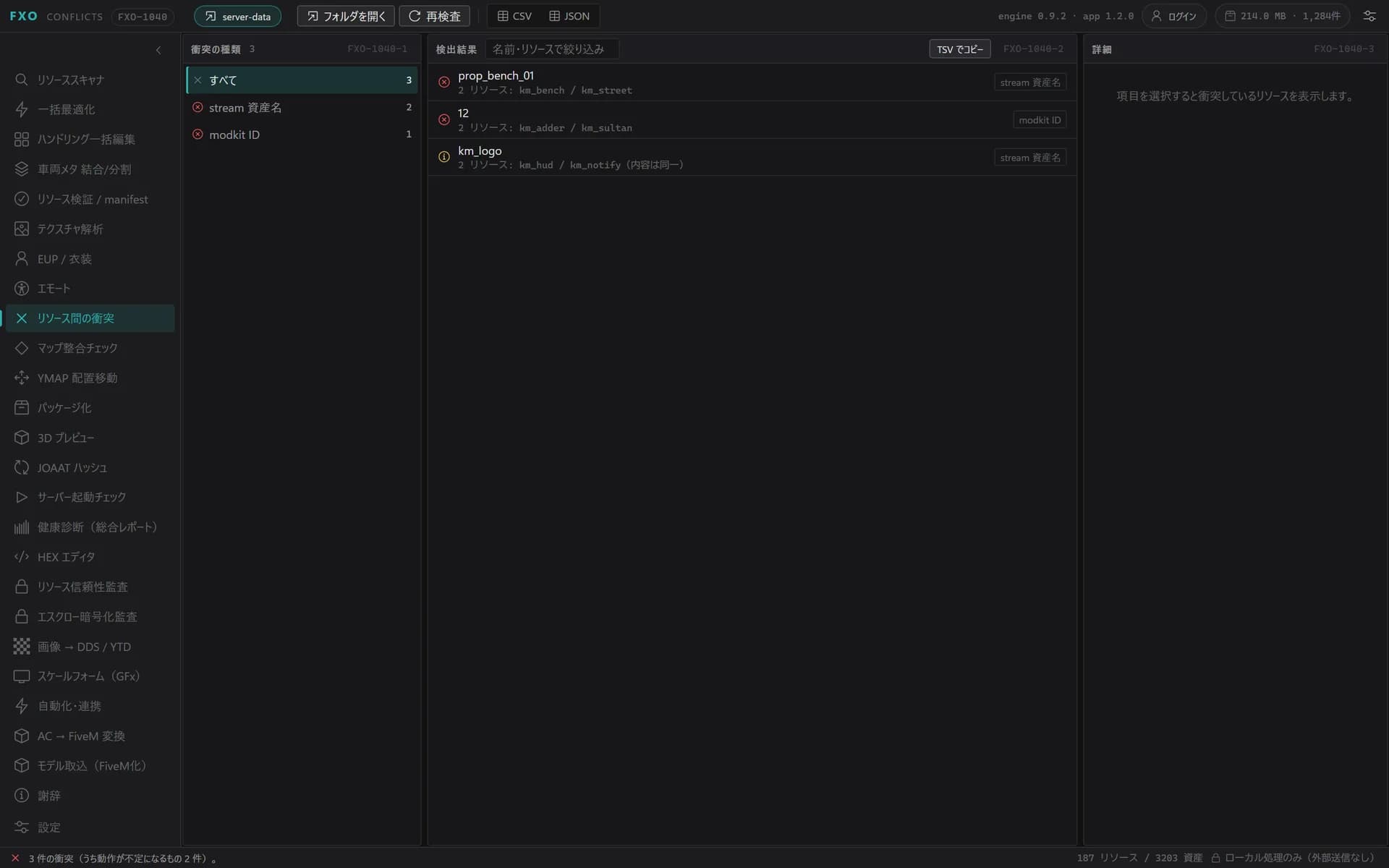Click the 車両メタ 結合/分割 layers icon
The image size is (1389, 868).
tap(22, 169)
